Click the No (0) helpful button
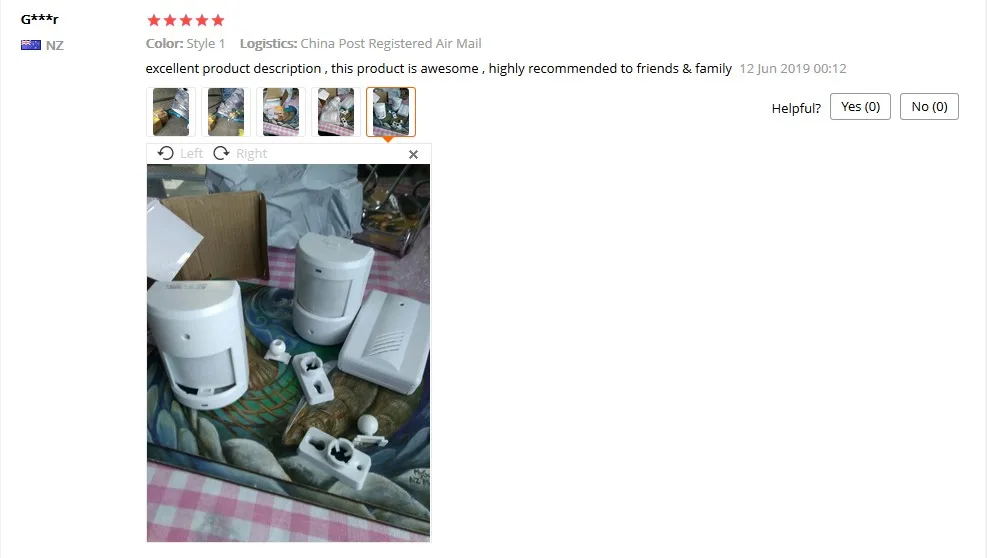This screenshot has width=987, height=558. 929,106
